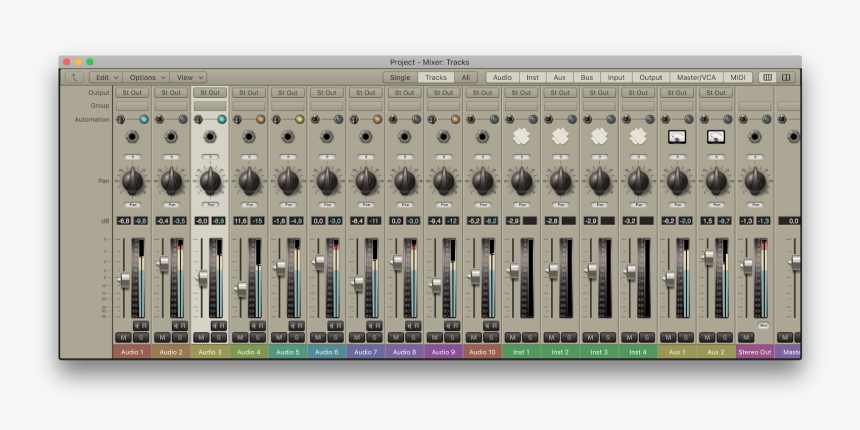Click the Audio 3 input jack icon

coord(210,137)
